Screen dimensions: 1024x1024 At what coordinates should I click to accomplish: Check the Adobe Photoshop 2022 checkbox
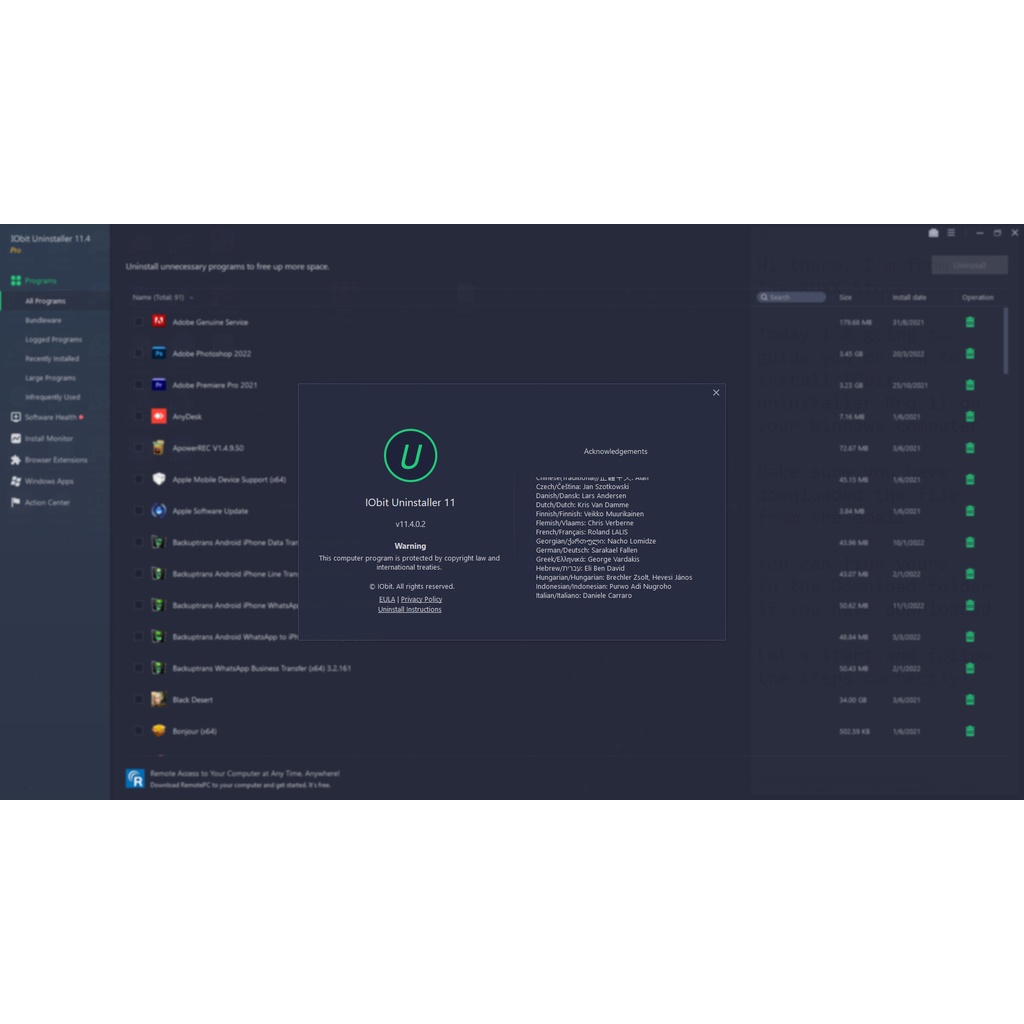138,353
